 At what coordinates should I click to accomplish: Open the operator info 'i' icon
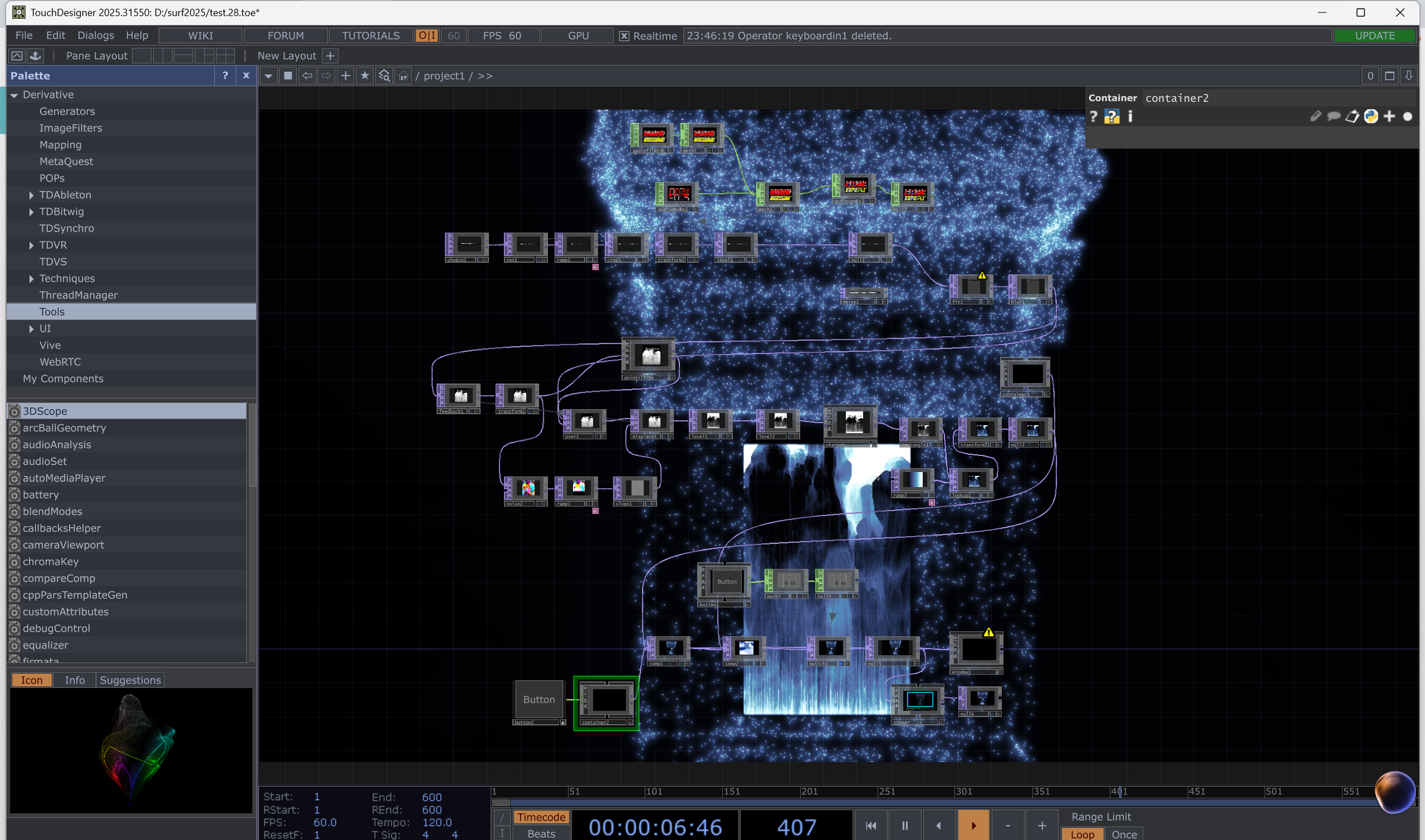[x=1130, y=117]
